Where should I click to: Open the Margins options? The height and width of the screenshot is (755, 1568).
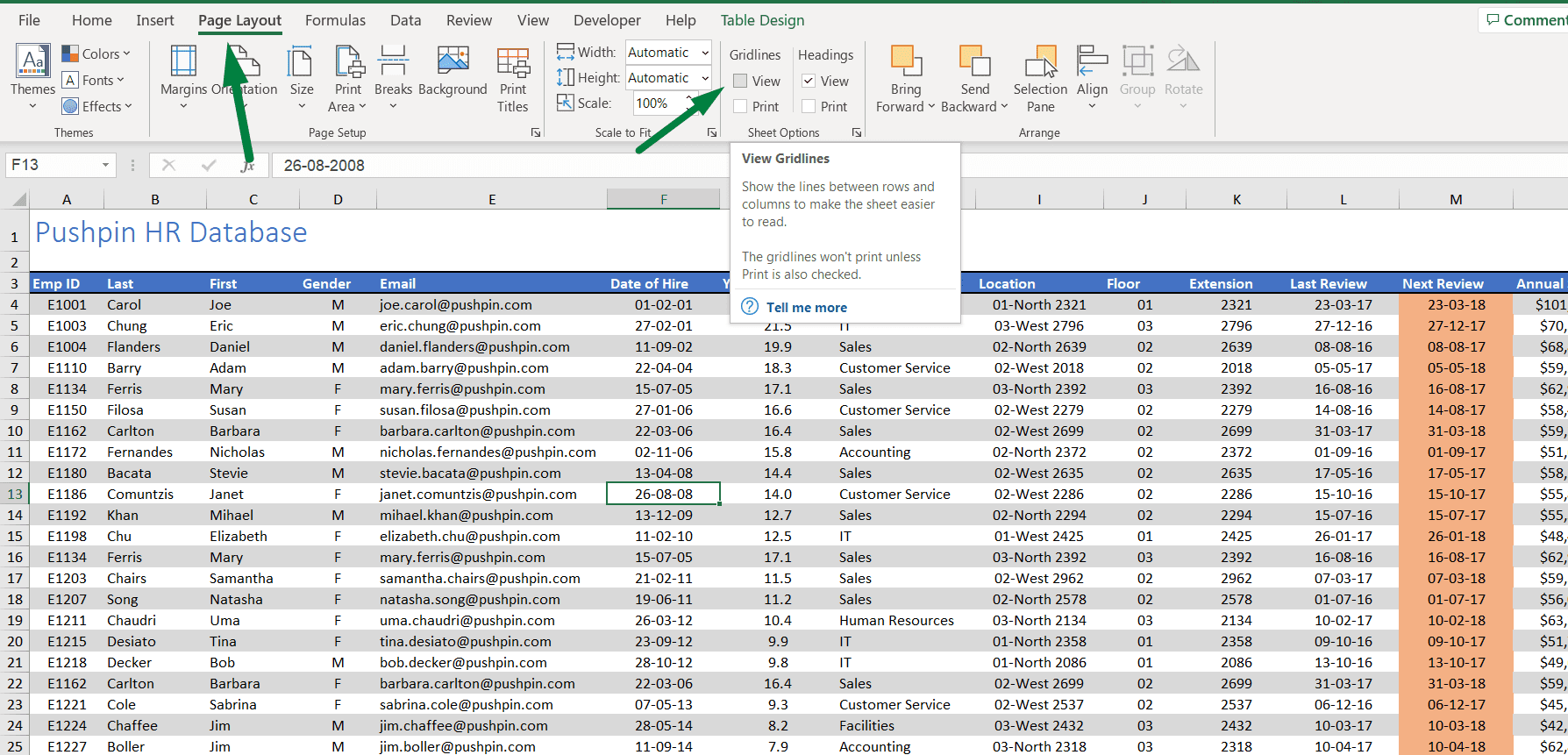(183, 77)
